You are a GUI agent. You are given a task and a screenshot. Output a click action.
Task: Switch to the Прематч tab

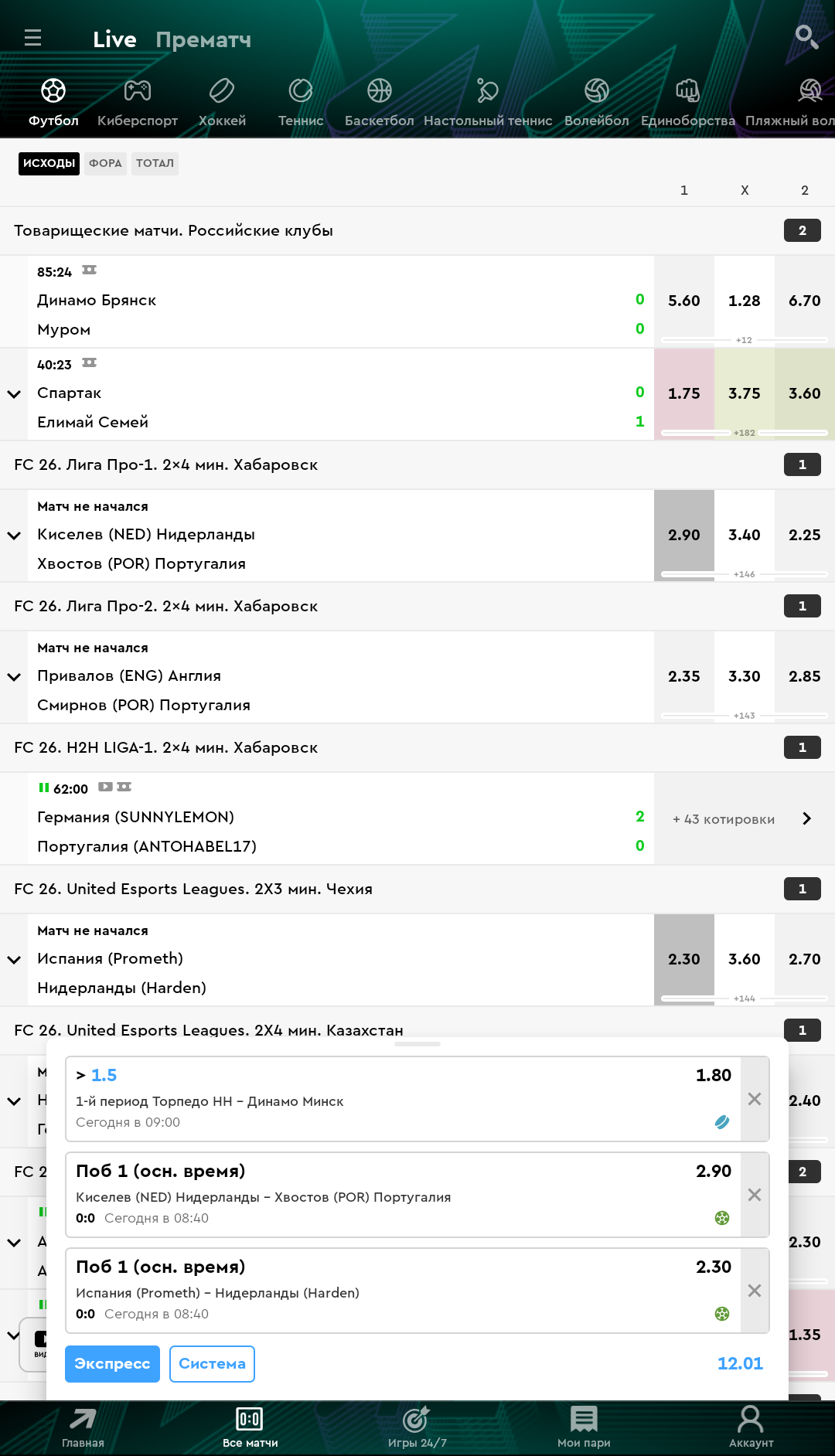point(203,39)
